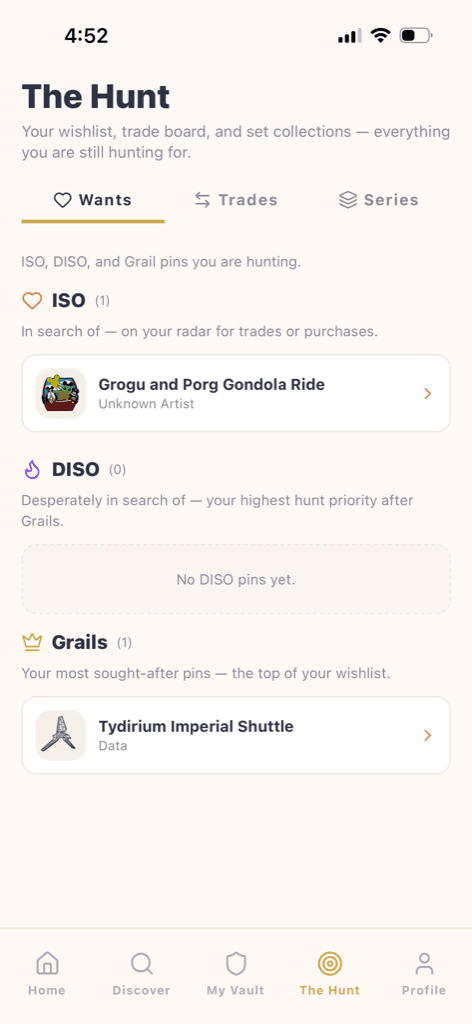The image size is (472, 1024).
Task: Expand Tydirium Imperial Shuttle chevron
Action: pos(428,735)
